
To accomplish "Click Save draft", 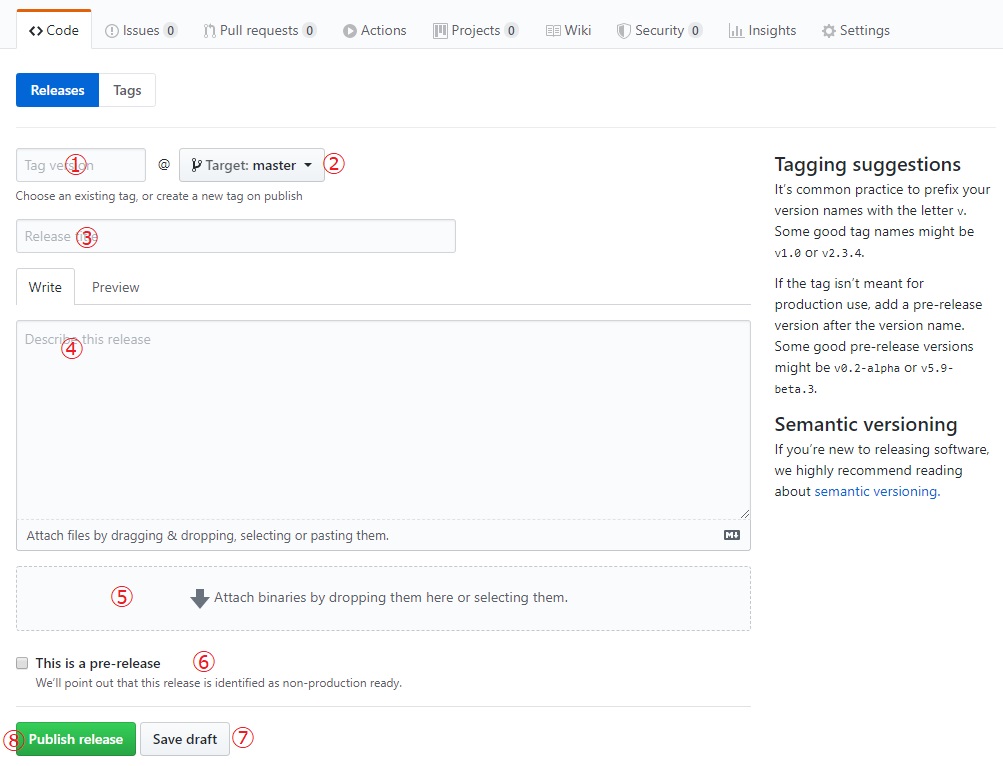I will pyautogui.click(x=185, y=739).
